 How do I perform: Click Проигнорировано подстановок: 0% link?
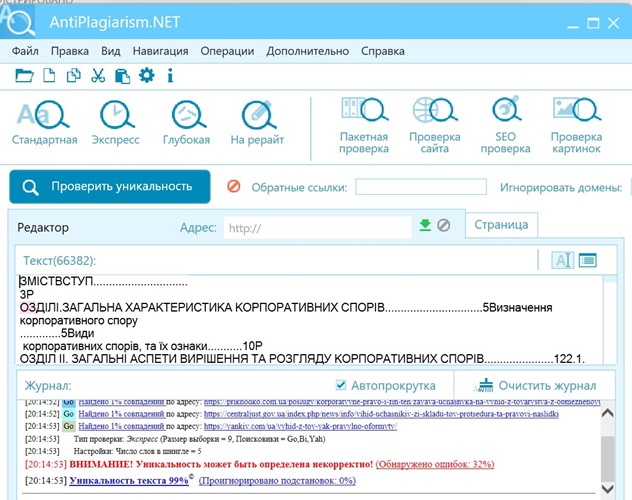click(x=277, y=480)
